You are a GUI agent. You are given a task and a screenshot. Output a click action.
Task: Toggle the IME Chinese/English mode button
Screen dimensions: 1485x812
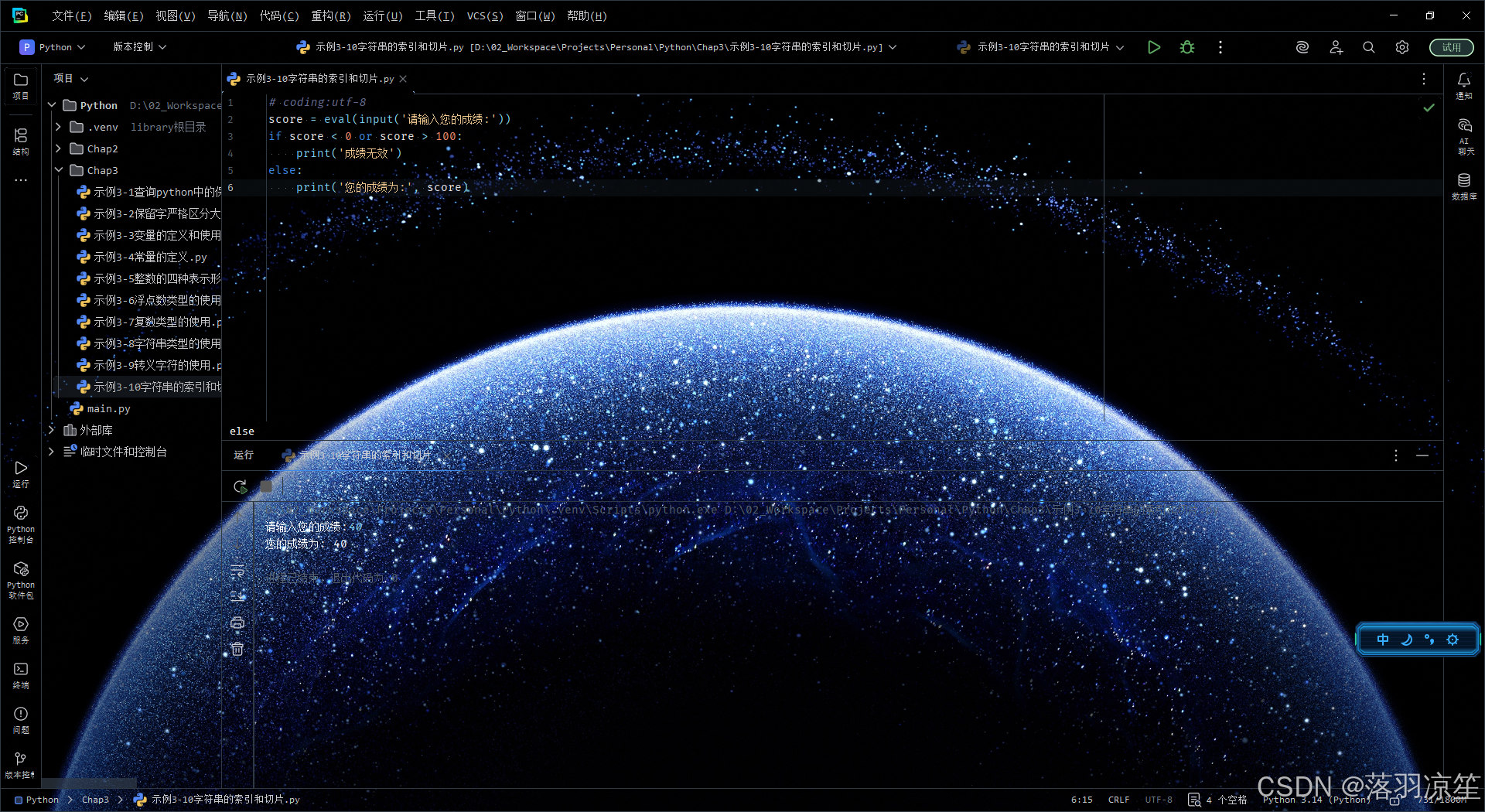coord(1383,640)
